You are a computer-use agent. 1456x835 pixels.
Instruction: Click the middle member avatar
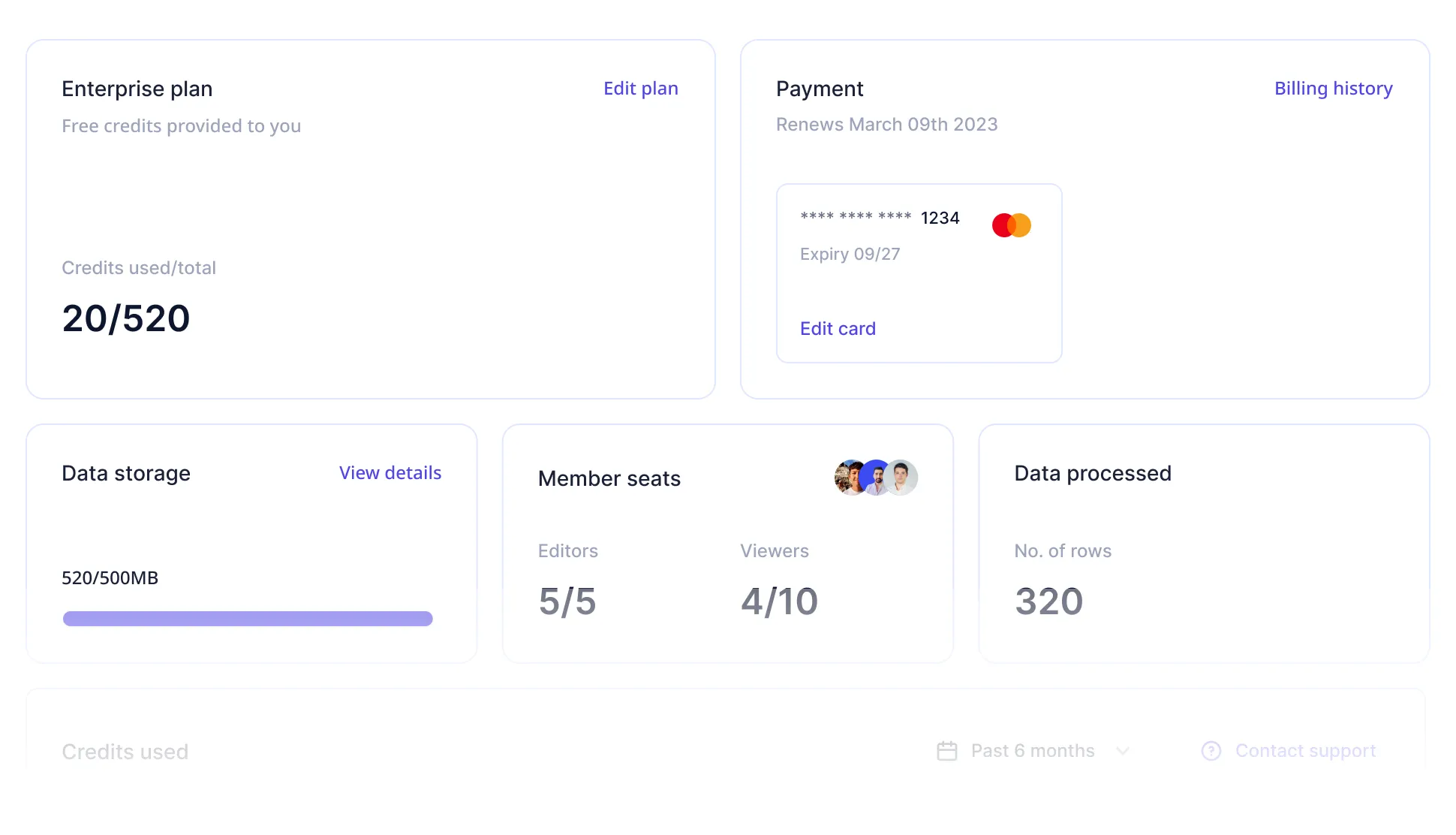point(875,478)
